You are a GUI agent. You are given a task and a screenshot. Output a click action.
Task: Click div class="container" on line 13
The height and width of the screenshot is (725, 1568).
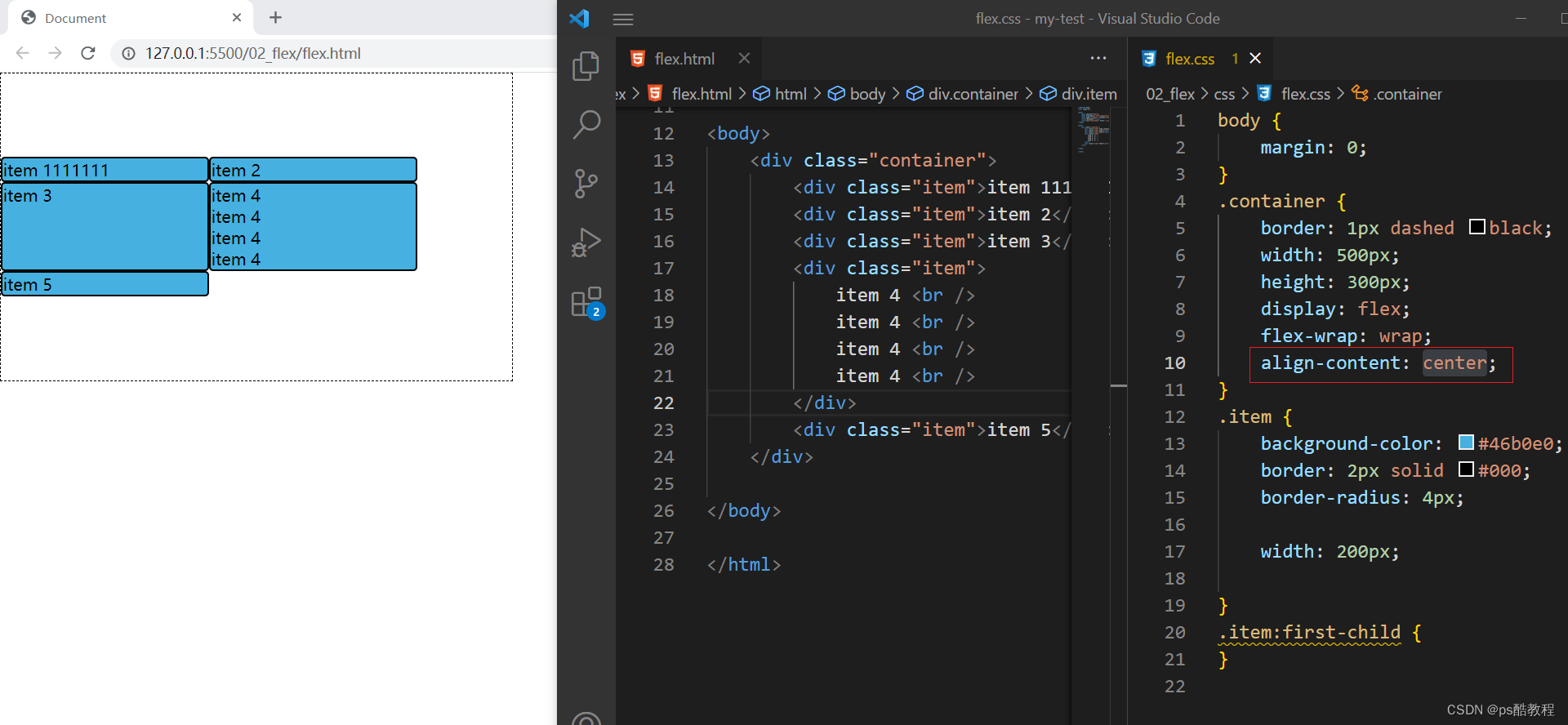tap(873, 160)
